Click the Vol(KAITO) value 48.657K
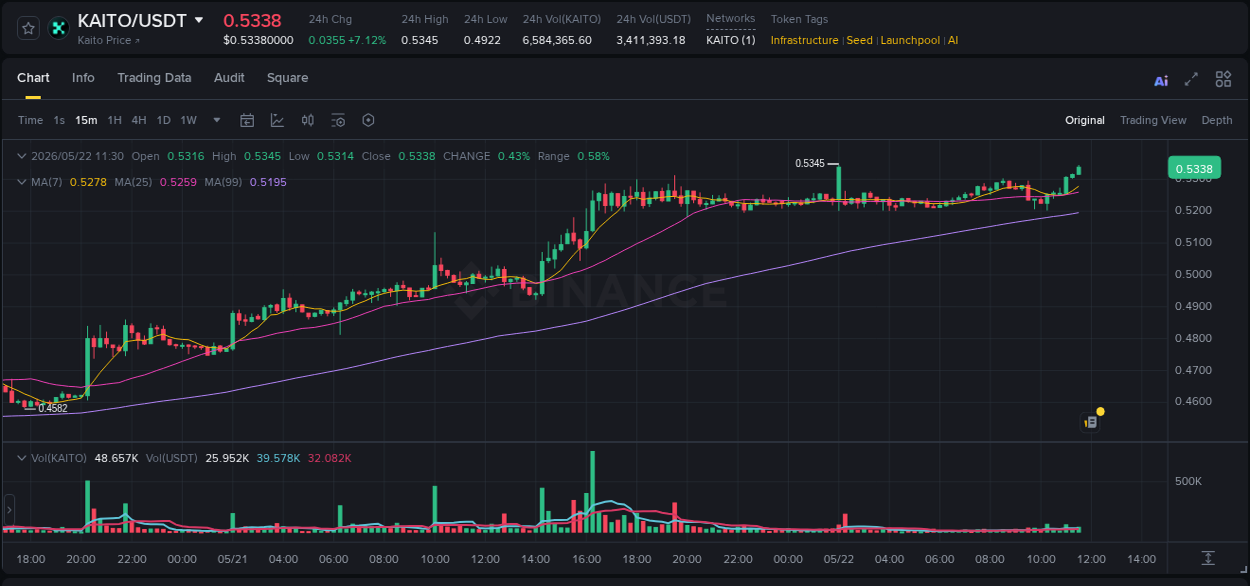The image size is (1250, 586). coord(116,458)
